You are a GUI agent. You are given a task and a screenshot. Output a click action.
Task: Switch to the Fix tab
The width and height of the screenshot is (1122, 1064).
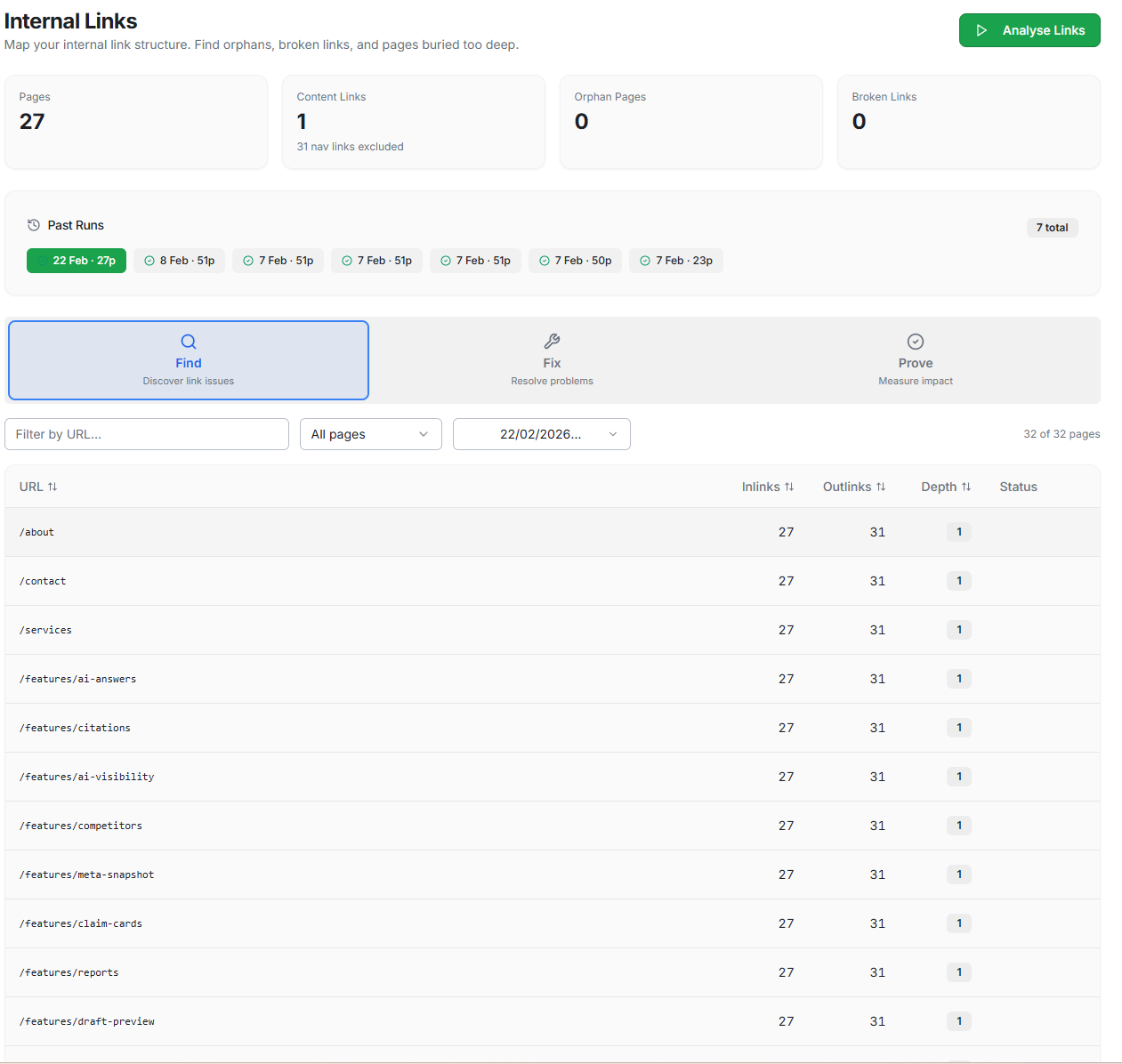click(552, 360)
